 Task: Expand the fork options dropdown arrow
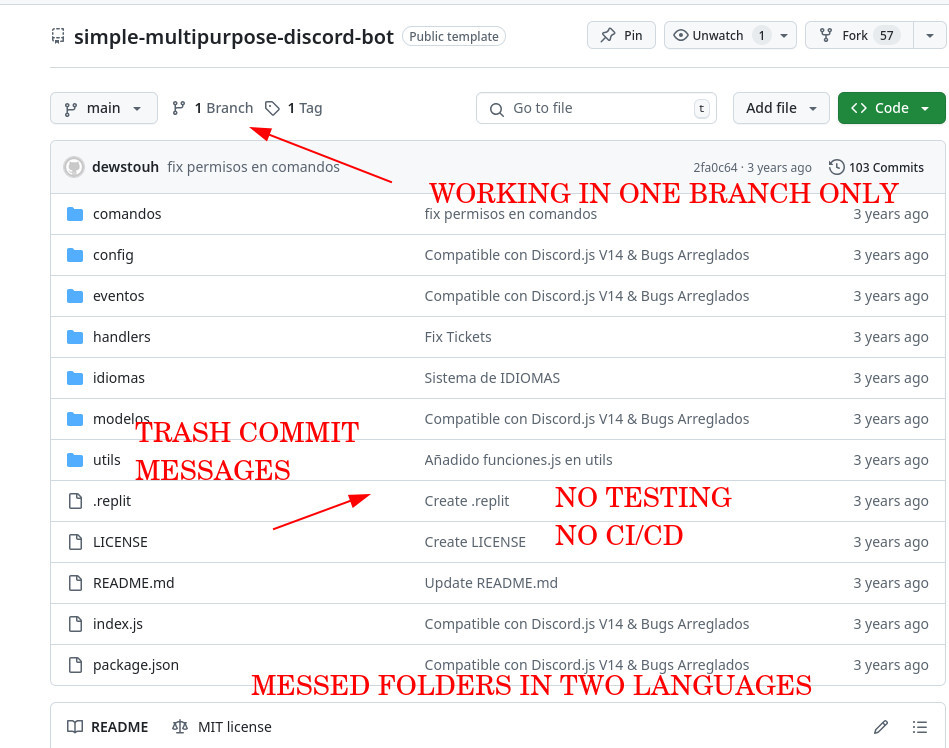[x=930, y=36]
